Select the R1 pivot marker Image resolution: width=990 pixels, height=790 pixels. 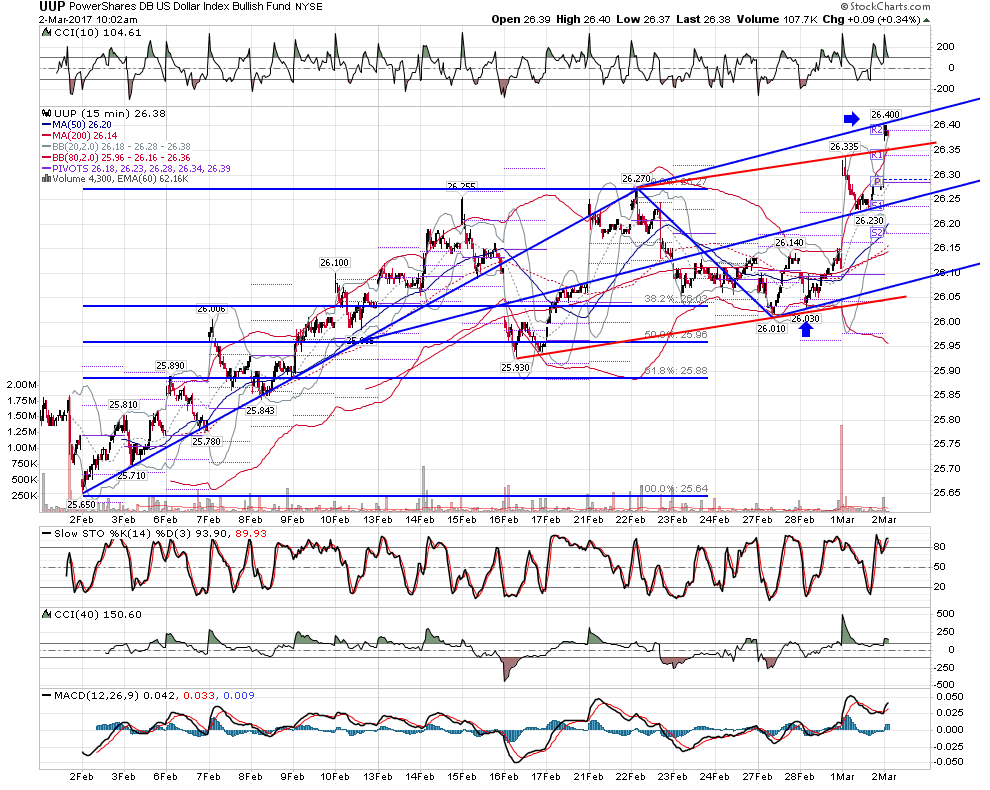pyautogui.click(x=876, y=155)
